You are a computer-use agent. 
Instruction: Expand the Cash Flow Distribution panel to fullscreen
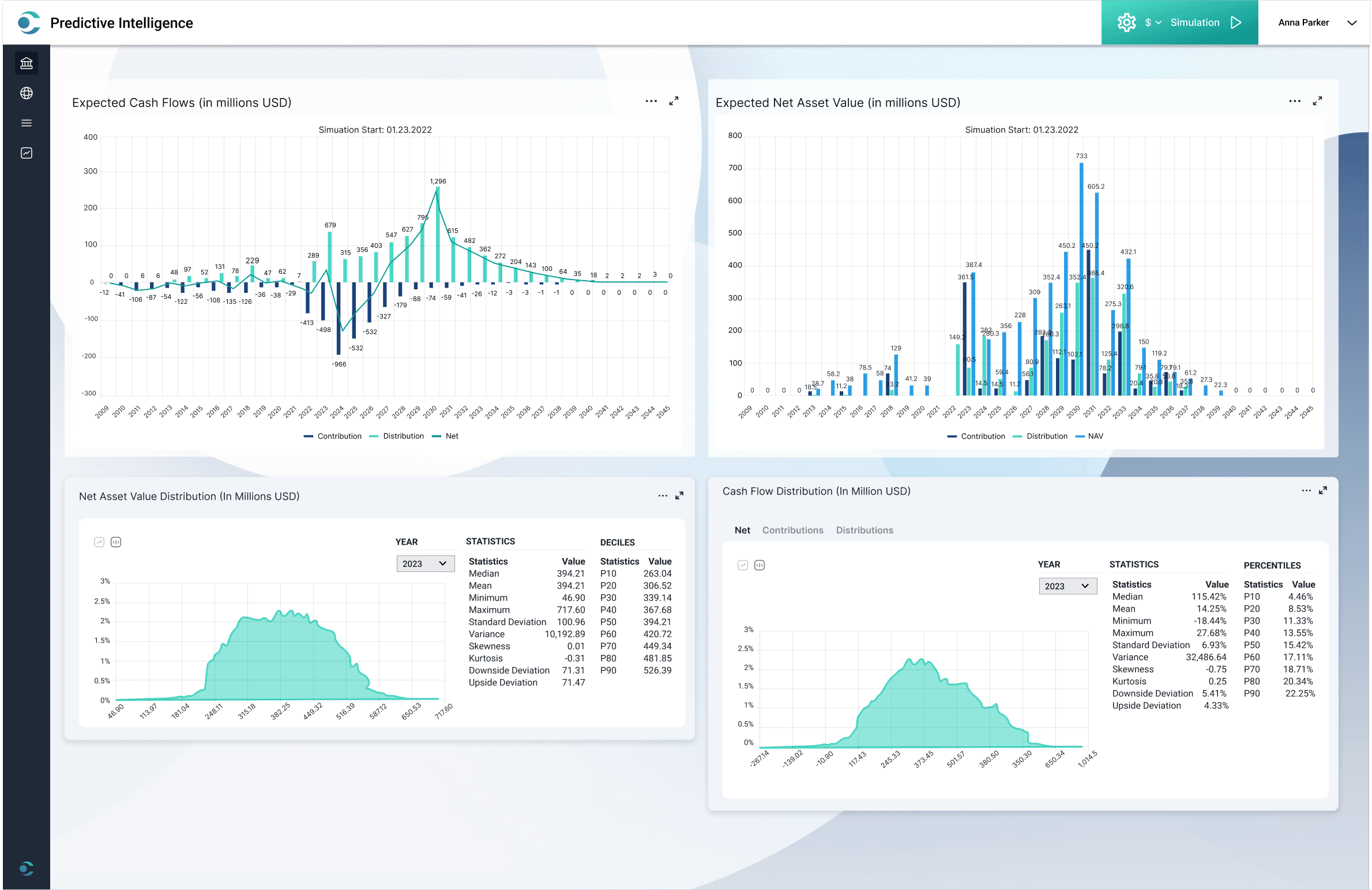pos(1322,491)
